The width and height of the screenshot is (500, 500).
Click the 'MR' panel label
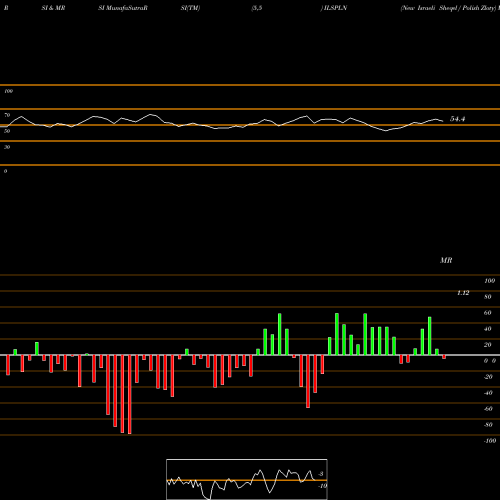(x=446, y=260)
